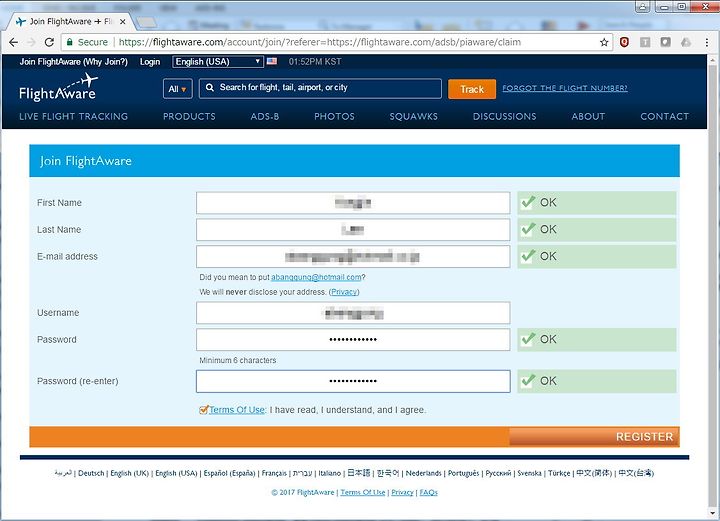The image size is (720, 521).
Task: Click the browser address bar URL
Action: (x=320, y=42)
